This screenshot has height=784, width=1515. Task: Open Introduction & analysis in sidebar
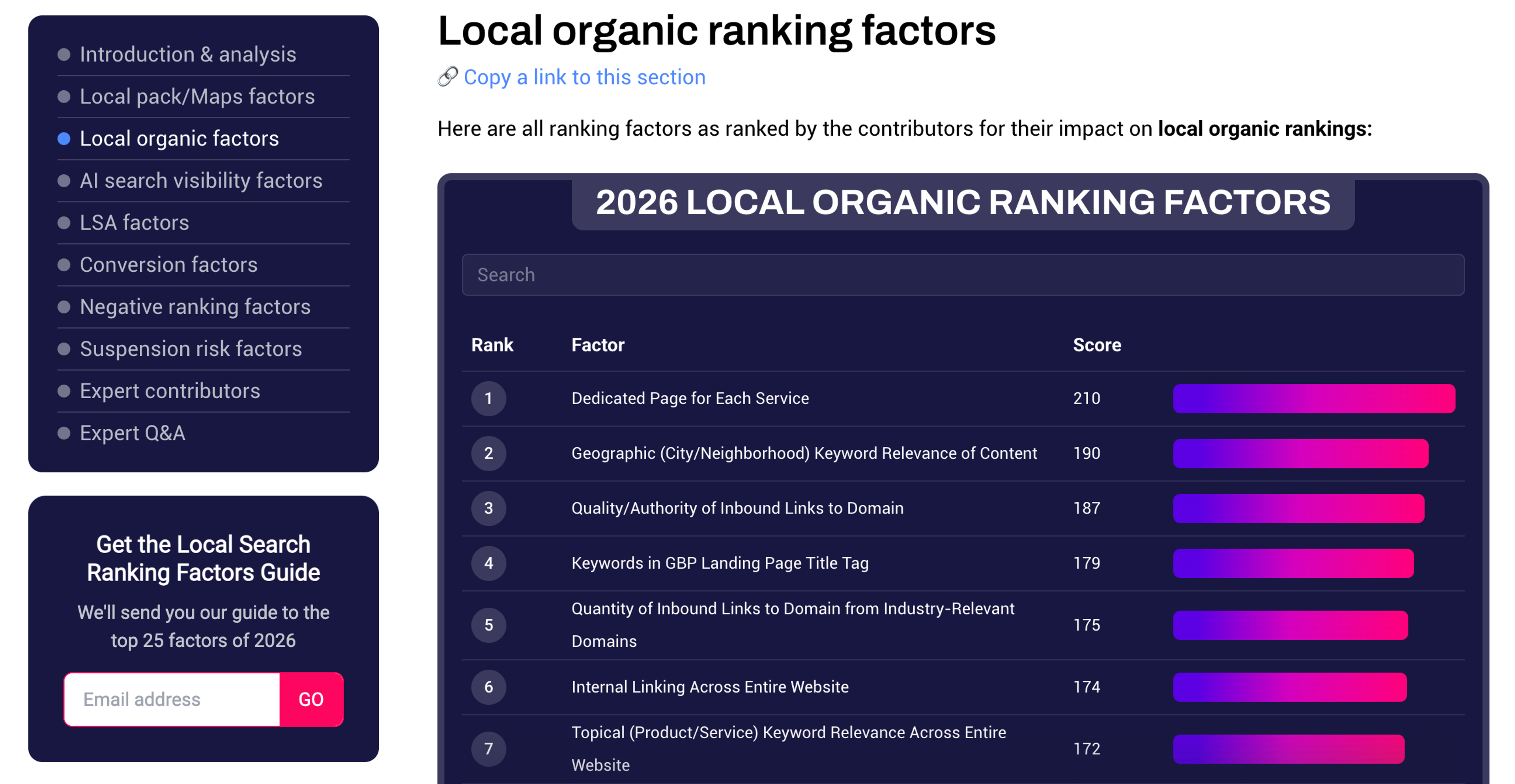point(188,54)
